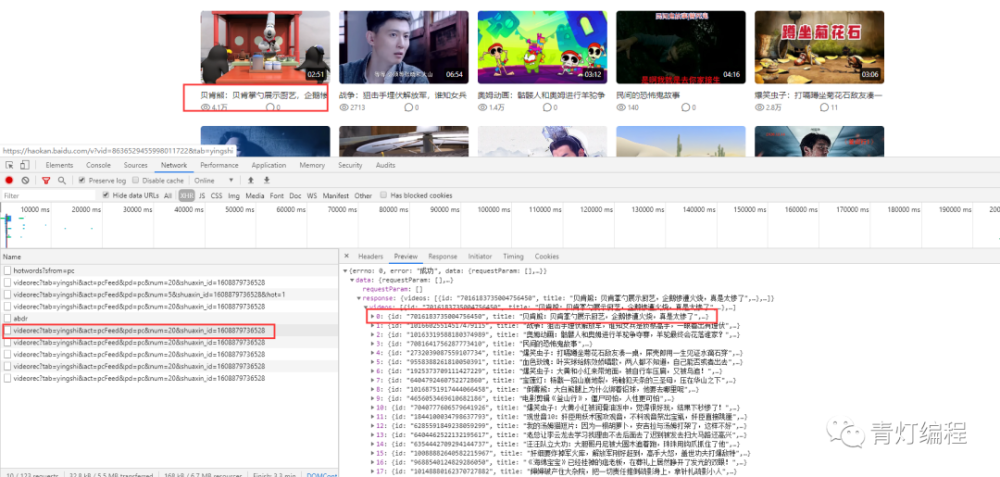Expand video entry 0 in JSON preview
This screenshot has width=1000, height=477.
[x=372, y=316]
